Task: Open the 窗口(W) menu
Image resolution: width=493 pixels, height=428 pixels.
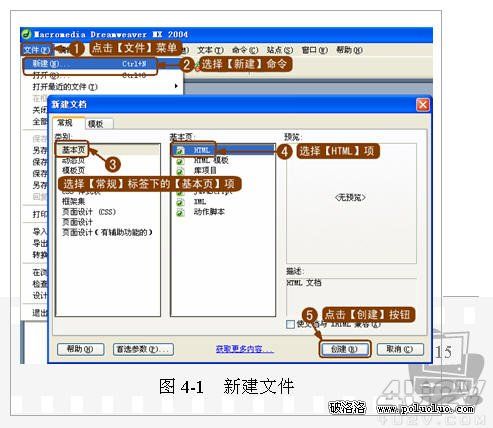Action: [315, 50]
